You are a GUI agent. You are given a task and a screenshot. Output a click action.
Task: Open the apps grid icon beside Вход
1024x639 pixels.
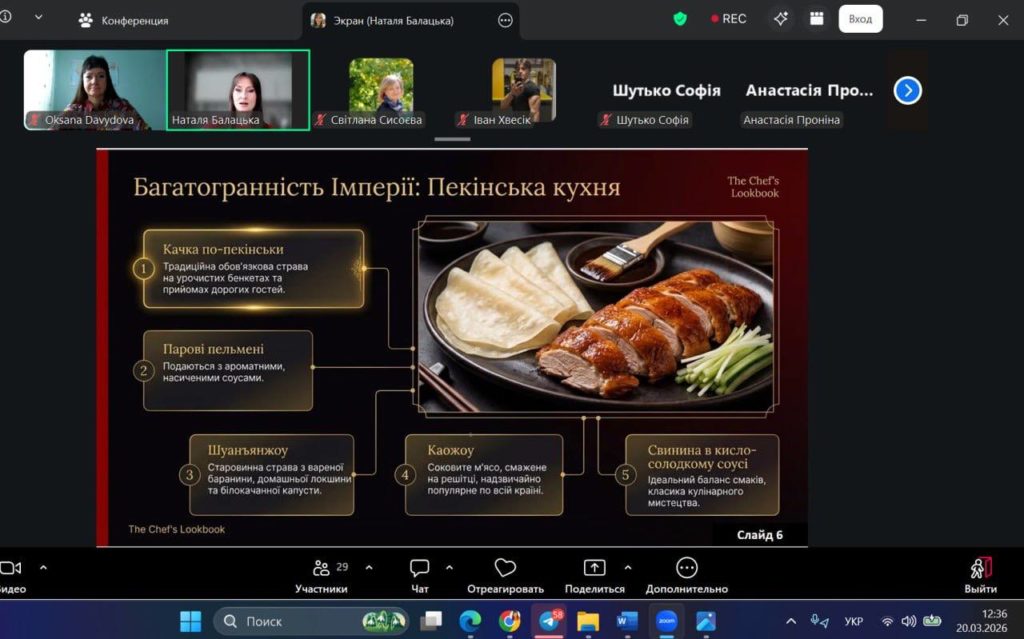pyautogui.click(x=817, y=19)
